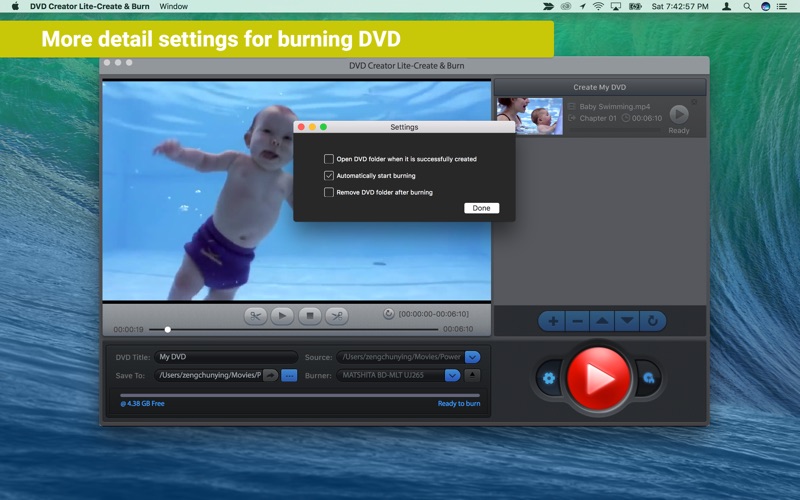Open Spotlight search in the menu bar
The width and height of the screenshot is (800, 500).
(x=747, y=6)
